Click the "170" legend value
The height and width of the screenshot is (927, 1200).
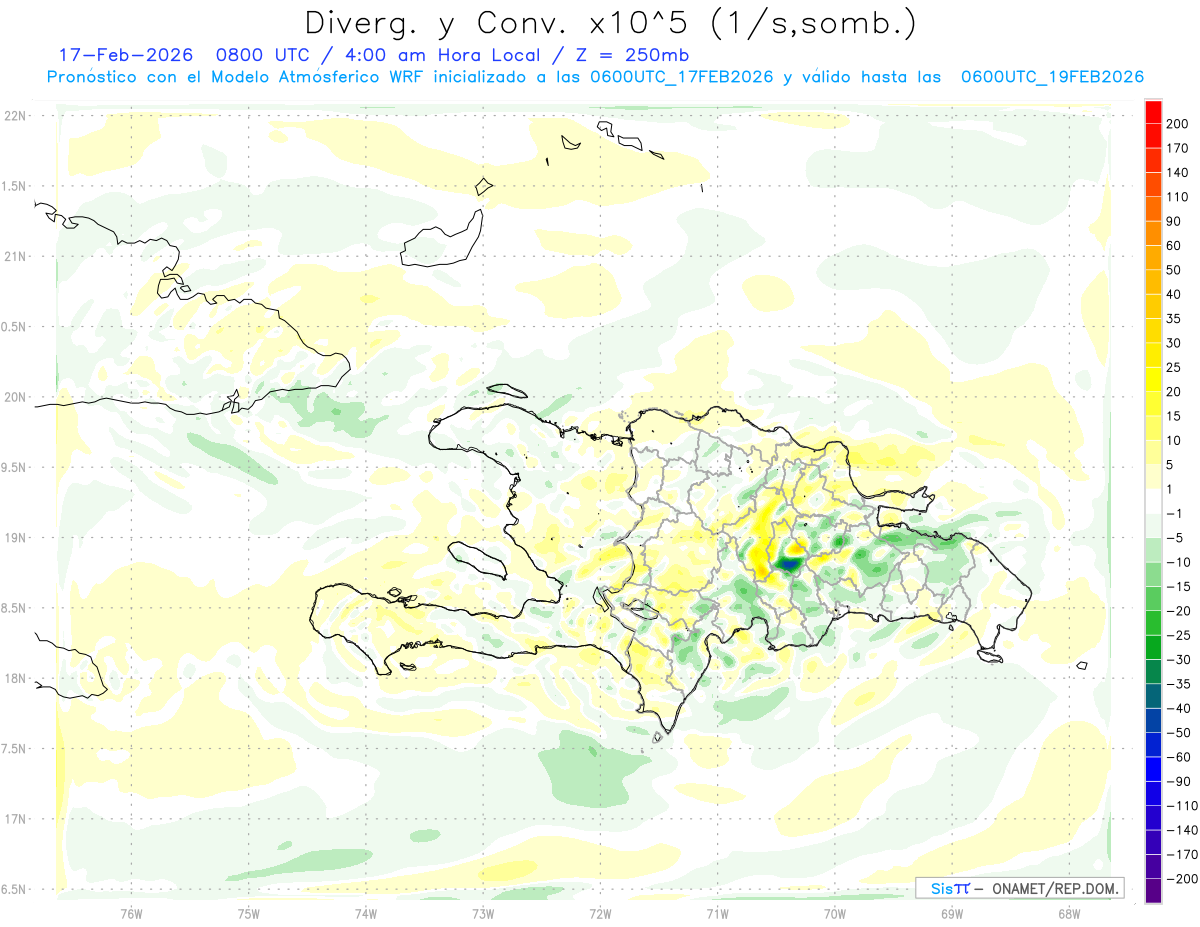coord(1177,148)
